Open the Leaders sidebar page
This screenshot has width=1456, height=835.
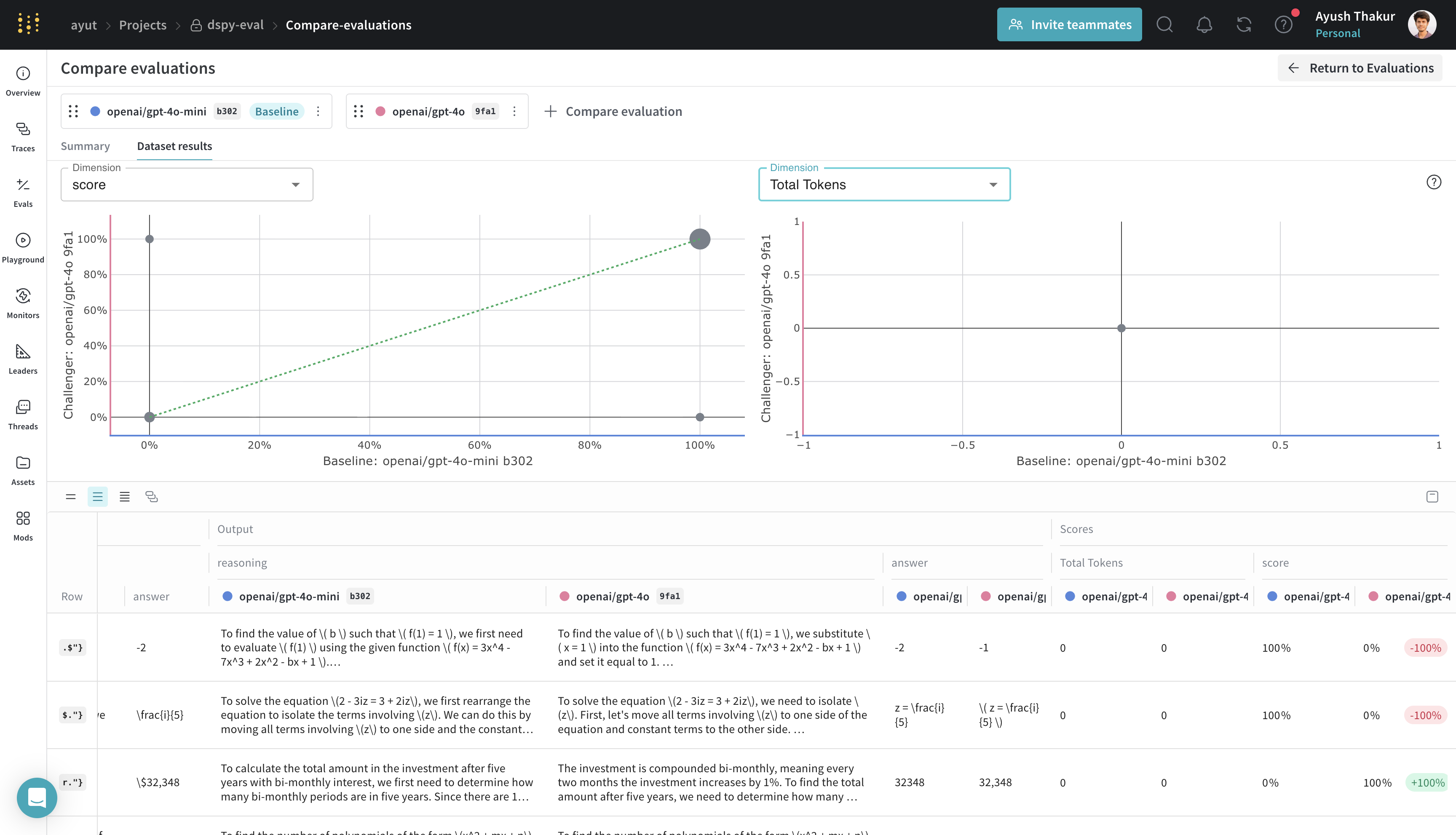(x=23, y=359)
